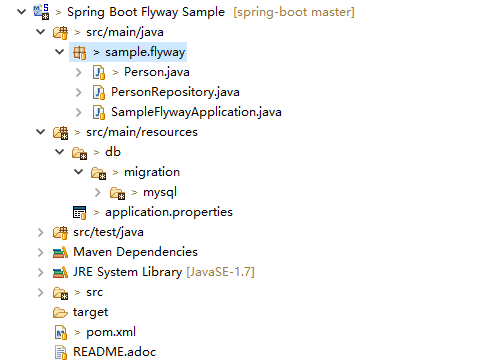
Task: Click the target folder icon
Action: click(x=60, y=312)
